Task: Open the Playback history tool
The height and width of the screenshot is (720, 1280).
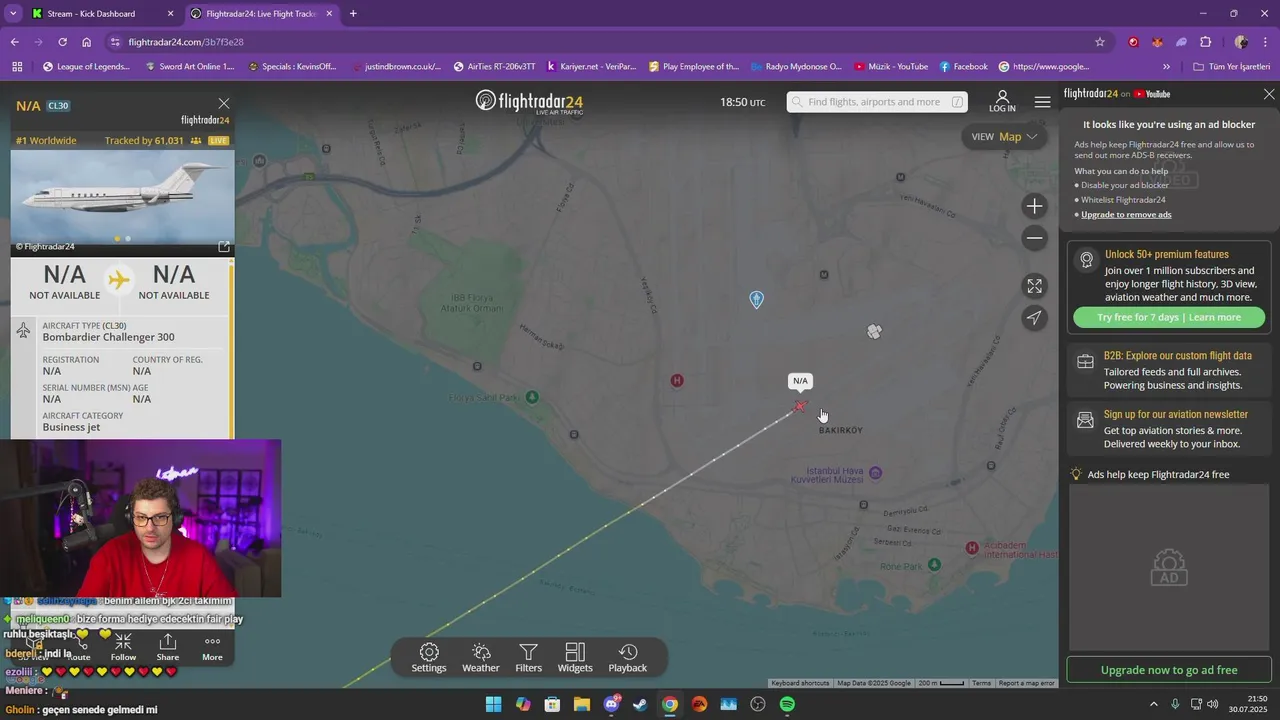Action: (628, 658)
